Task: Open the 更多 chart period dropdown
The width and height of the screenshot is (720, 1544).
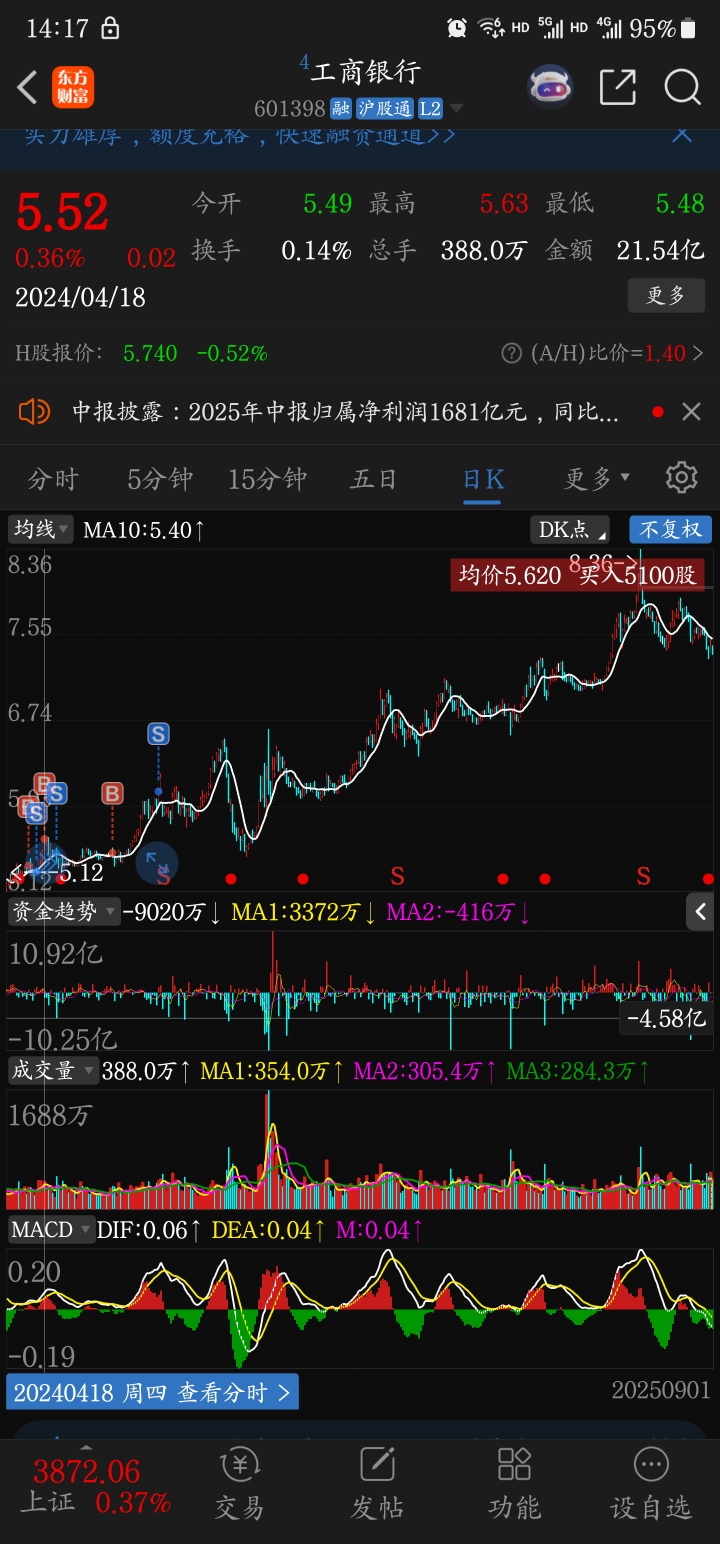Action: [597, 479]
